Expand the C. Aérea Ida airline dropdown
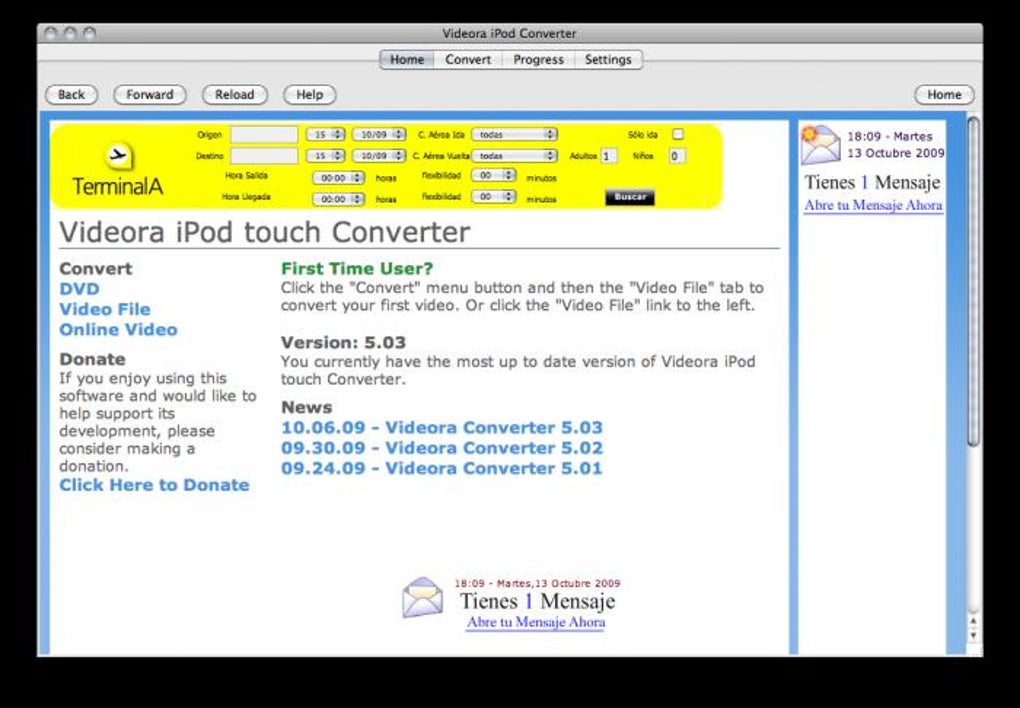The height and width of the screenshot is (708, 1020). tap(514, 134)
